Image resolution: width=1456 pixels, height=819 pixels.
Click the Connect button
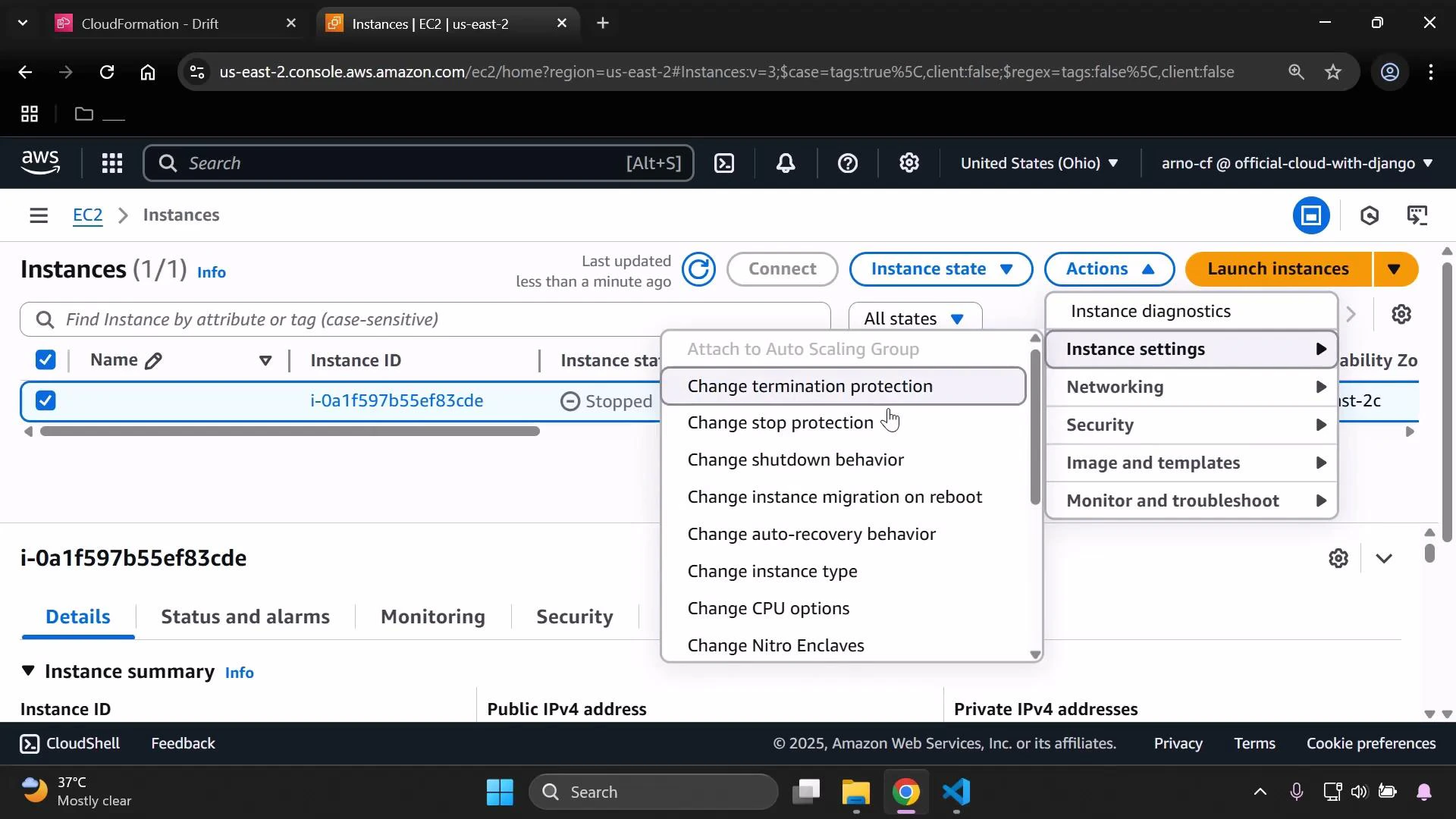point(782,269)
